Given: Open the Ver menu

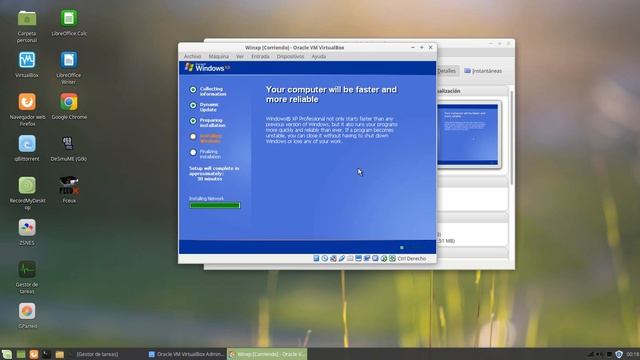Looking at the screenshot, I should click(240, 56).
